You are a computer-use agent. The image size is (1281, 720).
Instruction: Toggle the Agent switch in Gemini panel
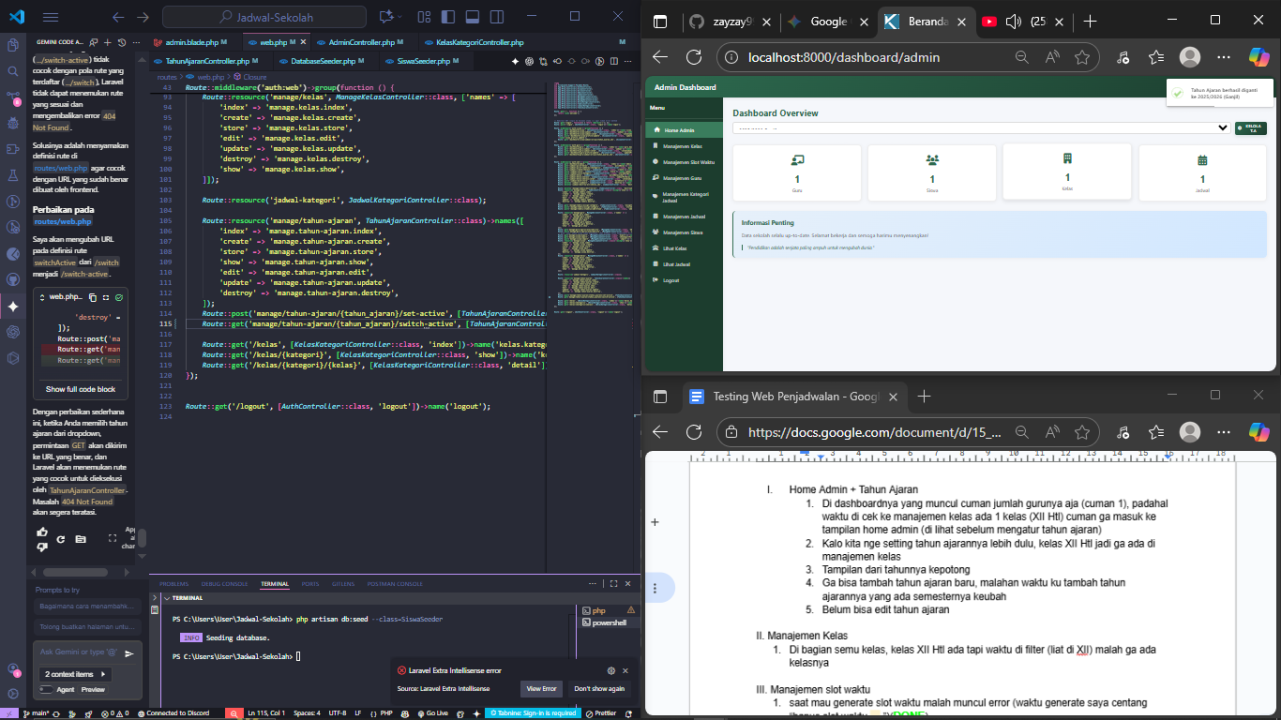(x=47, y=689)
